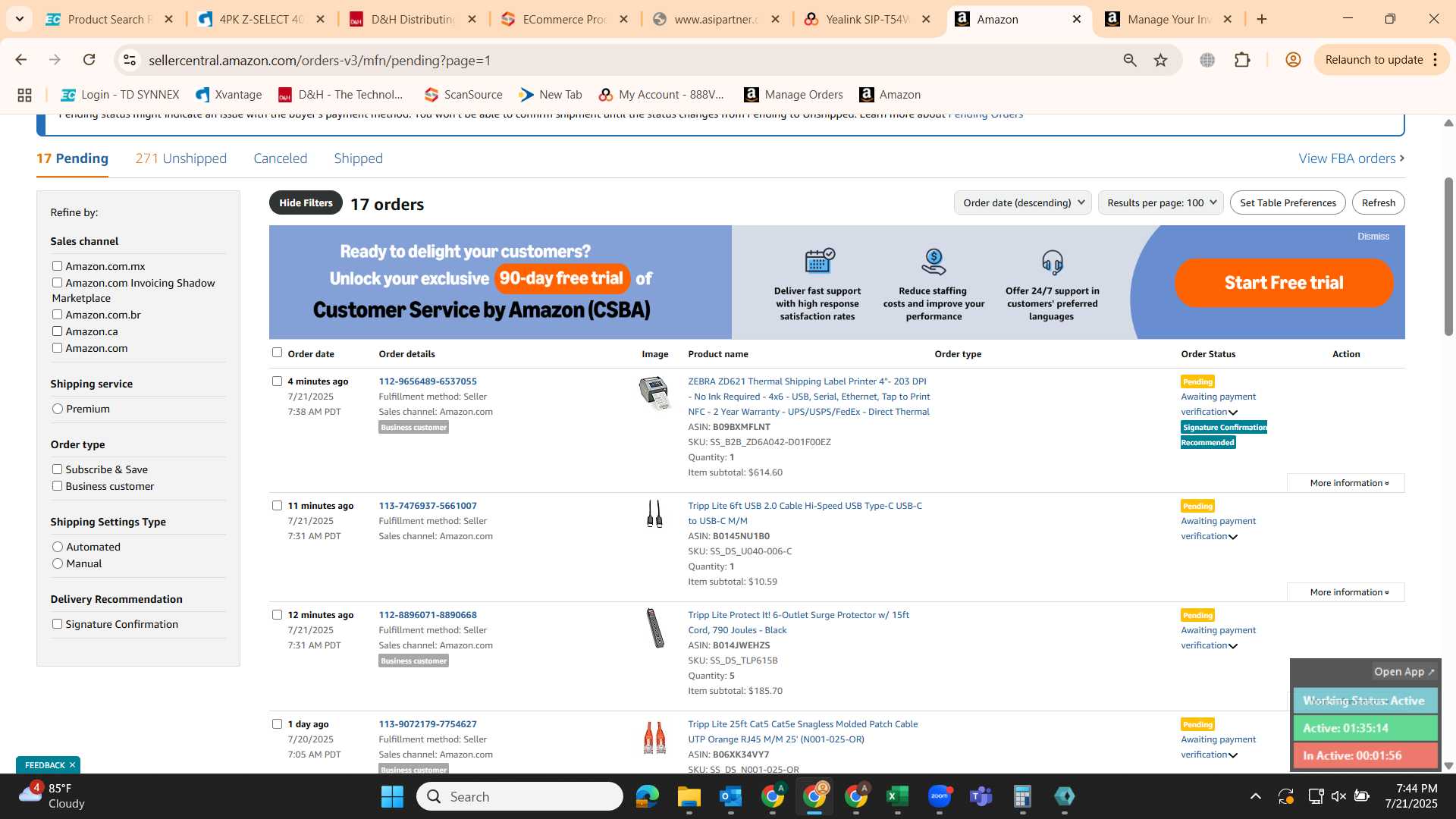Switch to the 17 Pending tab
Screen dimensions: 1456x819
(72, 158)
